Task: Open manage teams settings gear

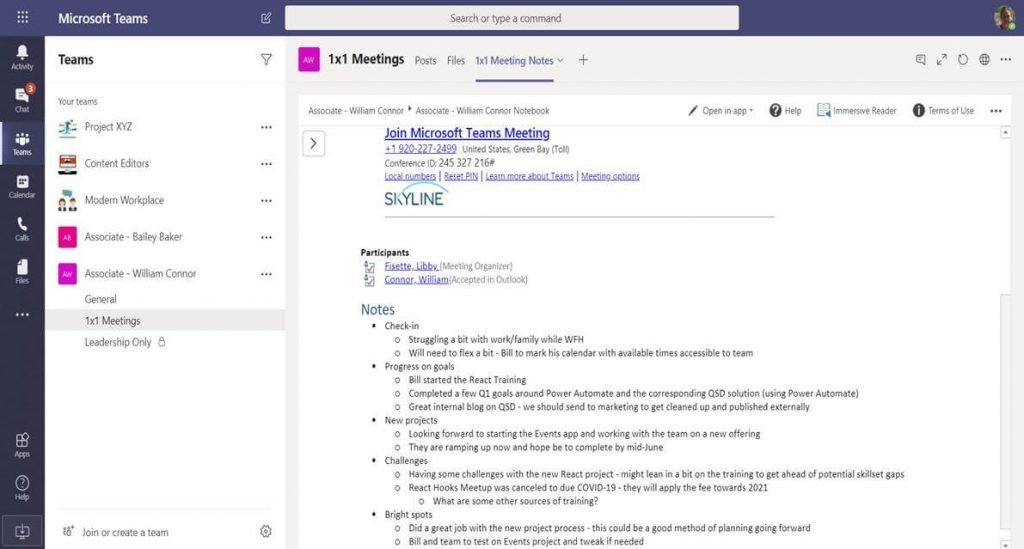Action: click(266, 531)
